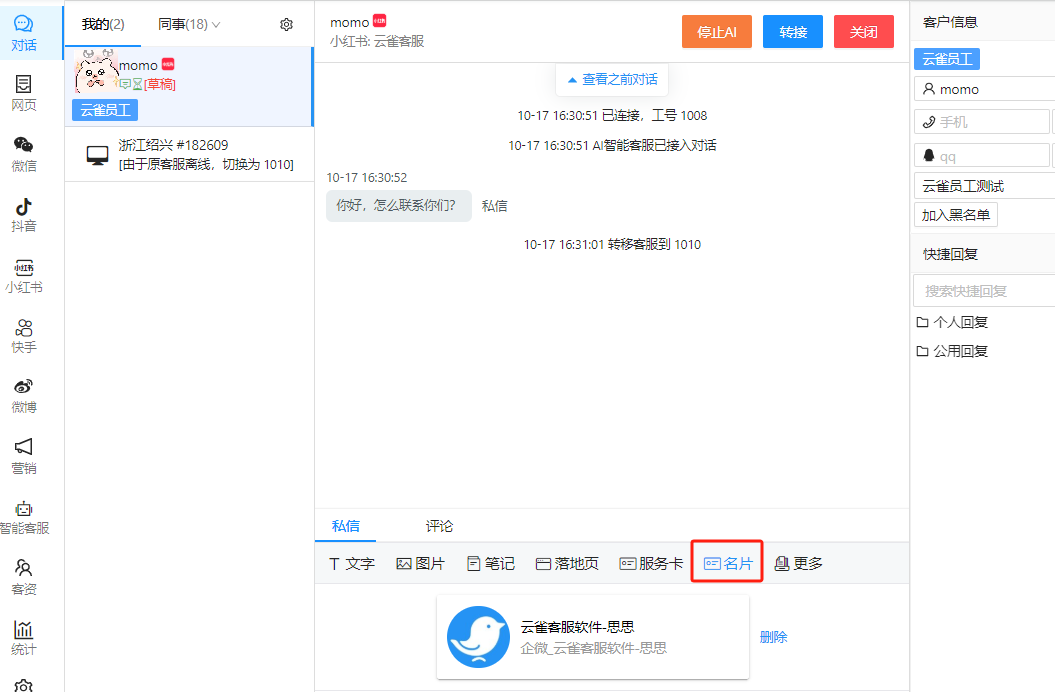Switch to the 评论 tab

coord(439,525)
